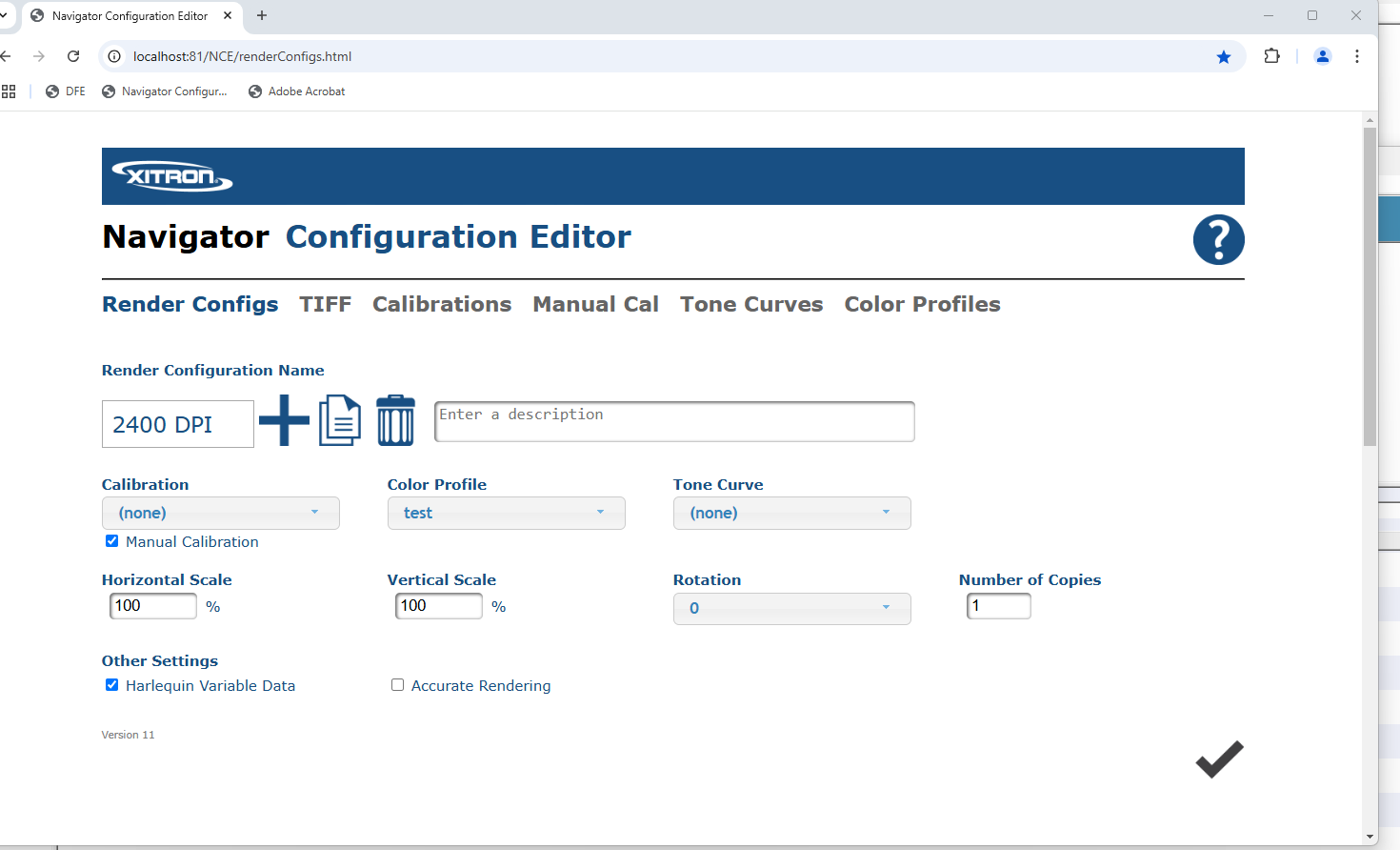Switch to the Render Configs tab
This screenshot has width=1400, height=850.
pos(190,304)
